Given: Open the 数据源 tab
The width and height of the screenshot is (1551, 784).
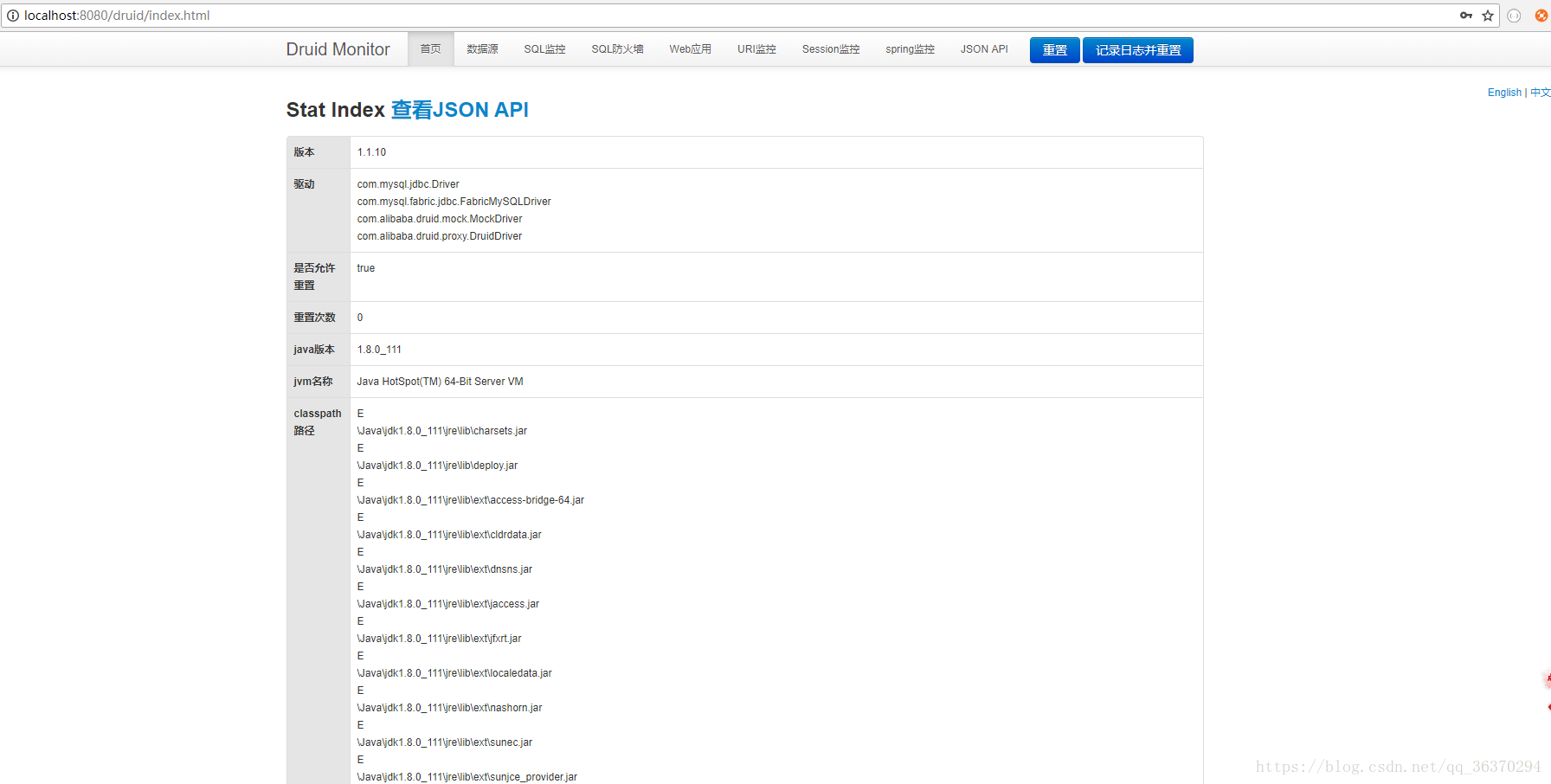Looking at the screenshot, I should [x=482, y=49].
